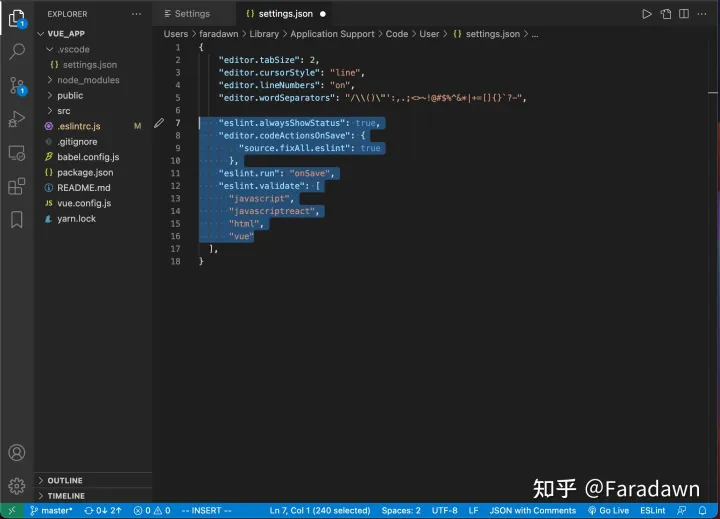This screenshot has height=519, width=720.
Task: Click line number 18 in gutter
Action: point(175,261)
